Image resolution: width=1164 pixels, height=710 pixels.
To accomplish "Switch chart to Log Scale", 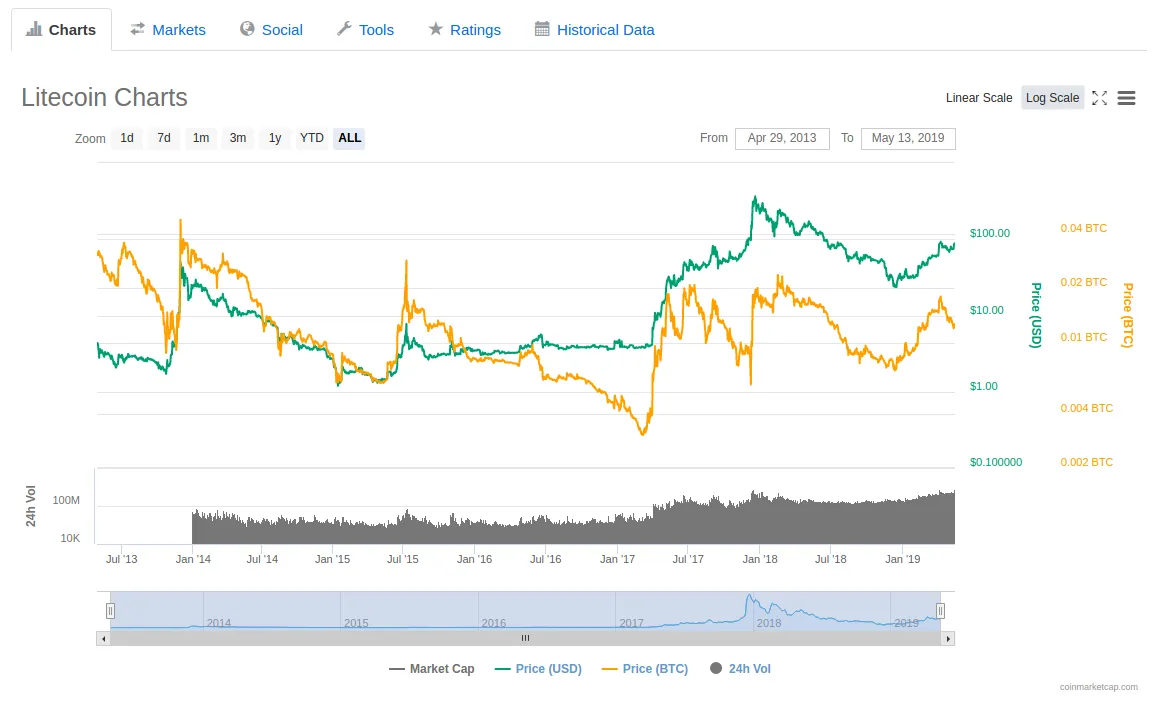I will (x=1052, y=97).
